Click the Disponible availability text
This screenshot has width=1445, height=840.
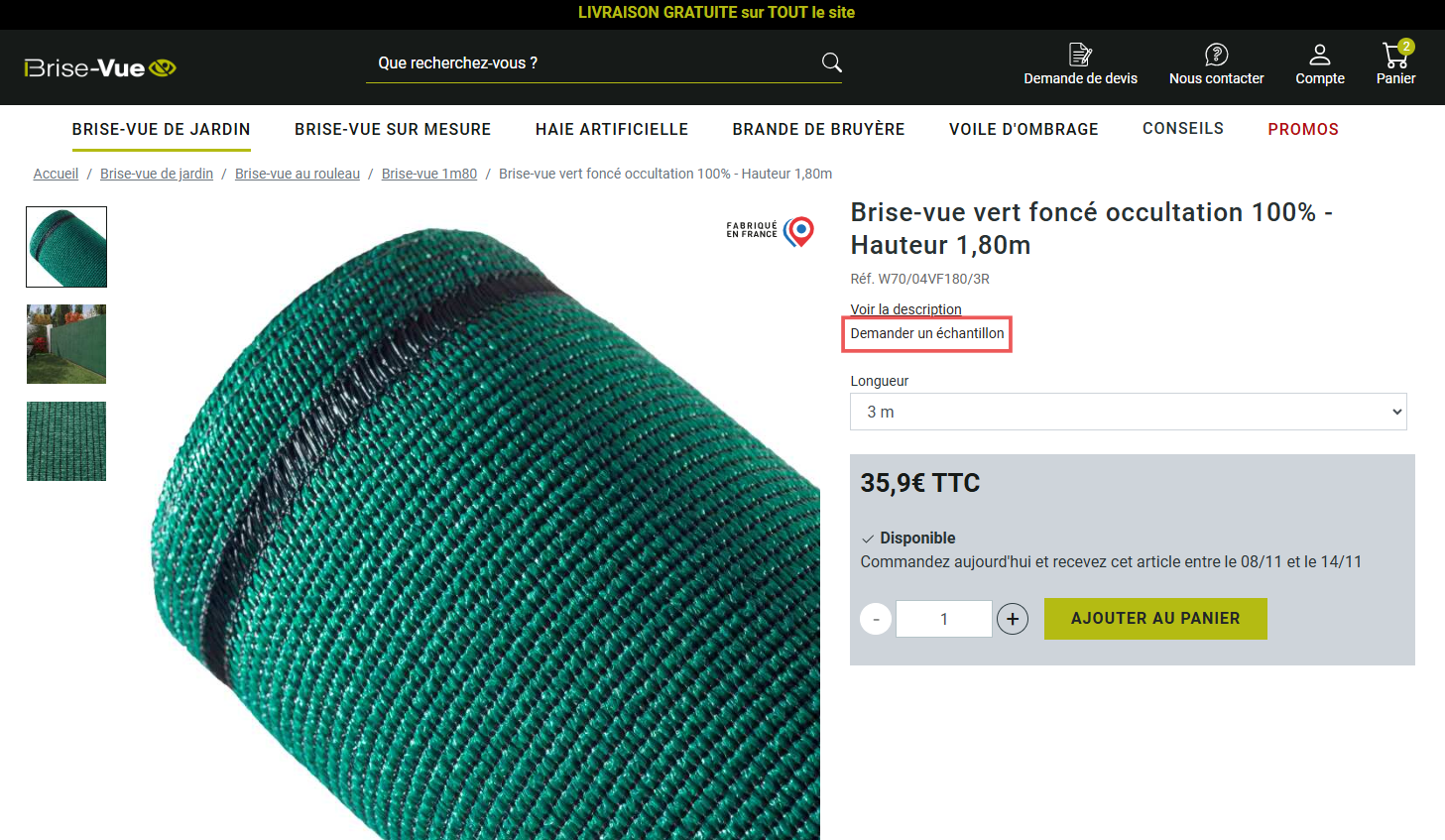click(917, 538)
